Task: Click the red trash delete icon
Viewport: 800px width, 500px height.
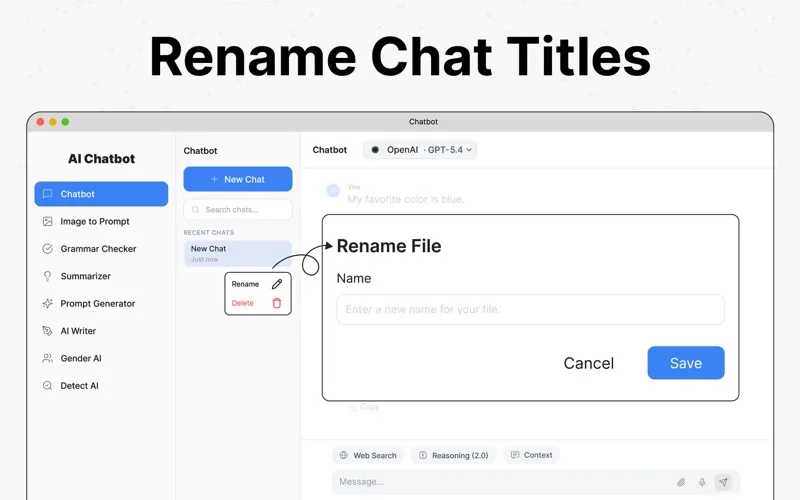Action: pyautogui.click(x=277, y=303)
